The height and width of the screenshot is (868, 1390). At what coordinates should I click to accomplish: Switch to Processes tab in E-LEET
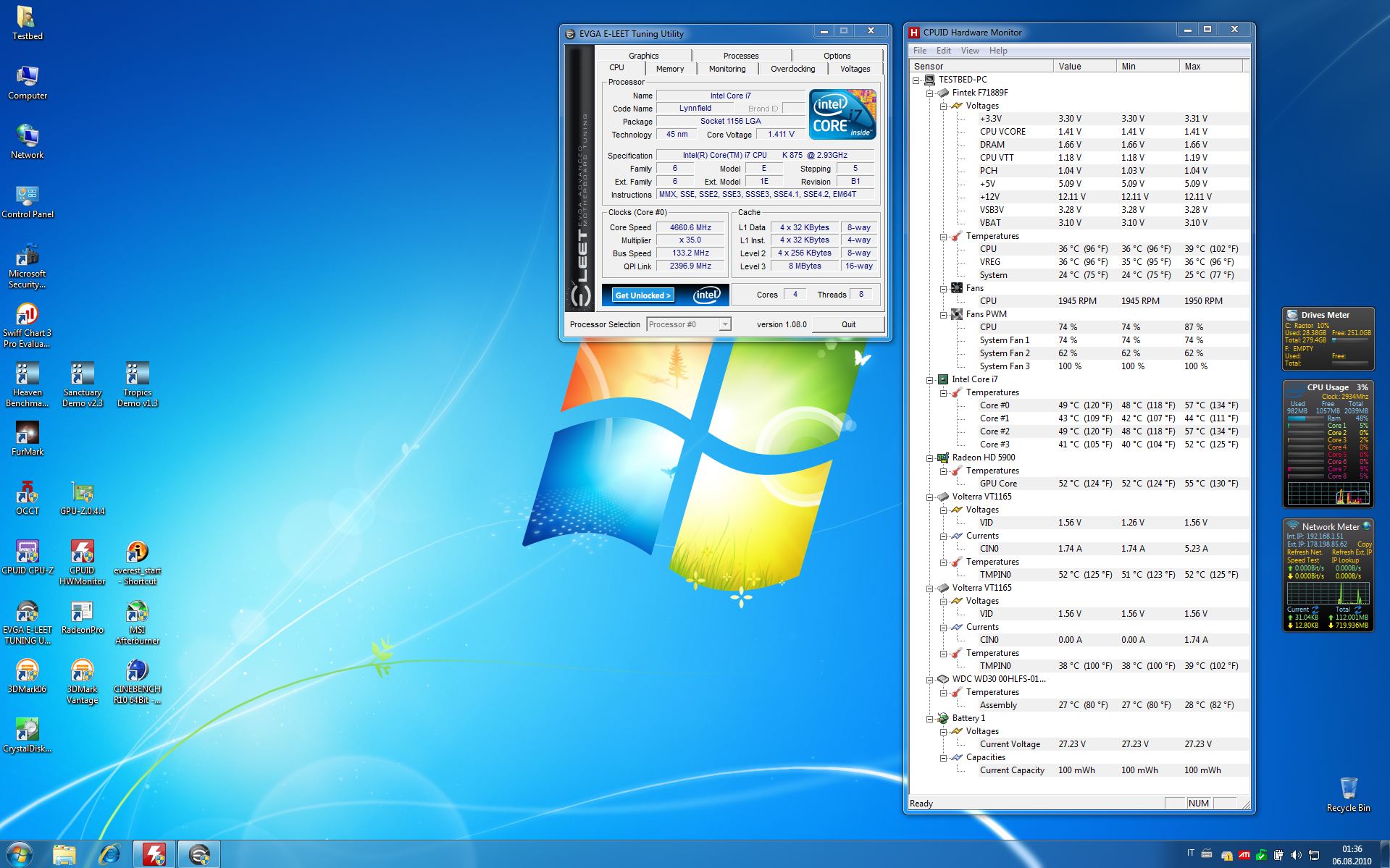[x=741, y=56]
